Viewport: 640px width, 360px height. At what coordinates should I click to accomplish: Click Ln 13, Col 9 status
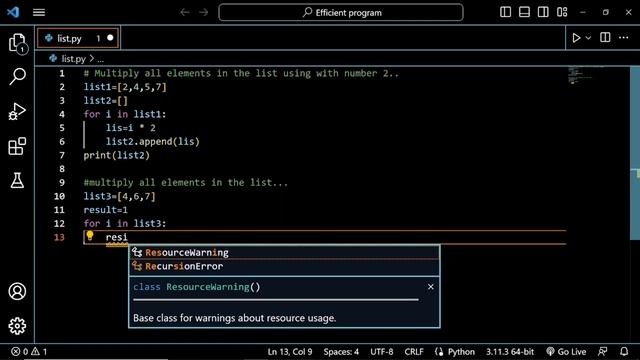(289, 351)
